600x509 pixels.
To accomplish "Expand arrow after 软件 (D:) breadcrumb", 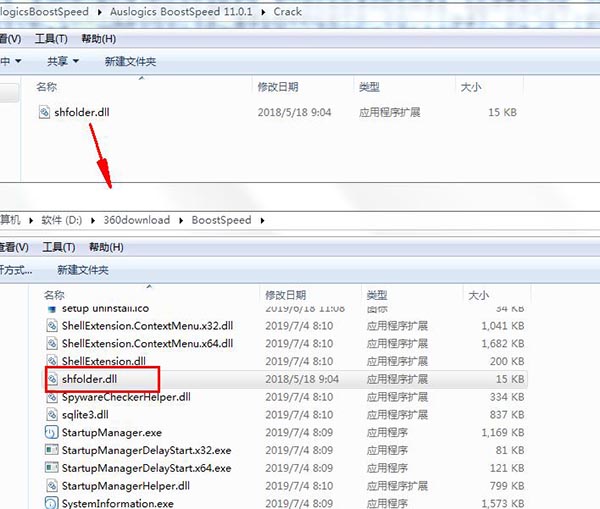I will (x=93, y=220).
